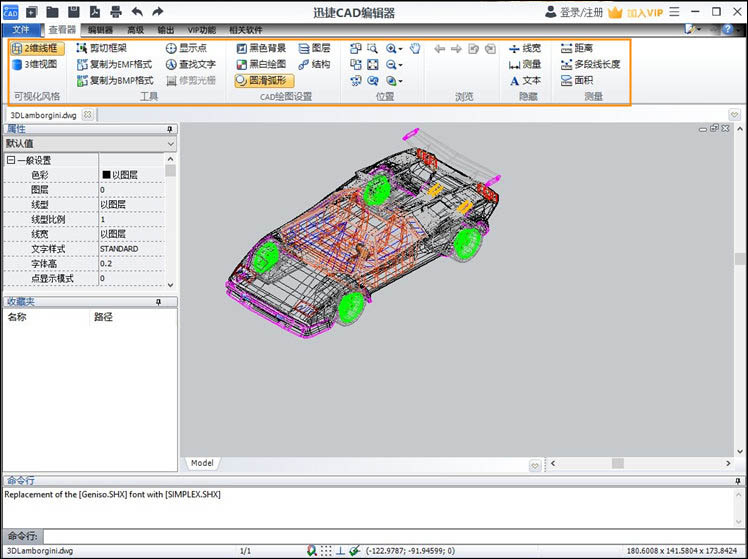Open the zoom in dropdown arrow
Image resolution: width=748 pixels, height=559 pixels.
tap(400, 49)
